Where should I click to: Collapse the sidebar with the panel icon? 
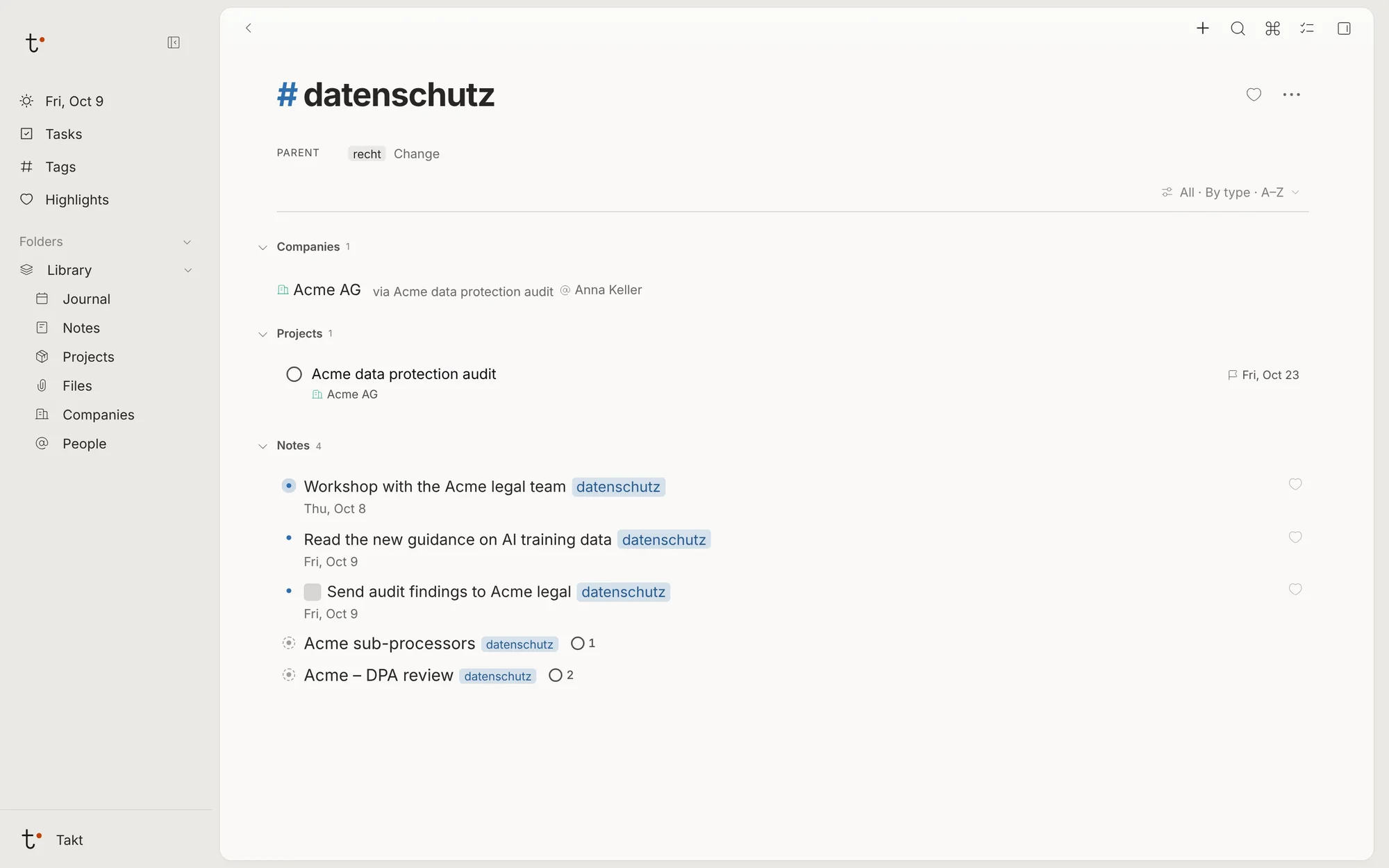pyautogui.click(x=174, y=43)
